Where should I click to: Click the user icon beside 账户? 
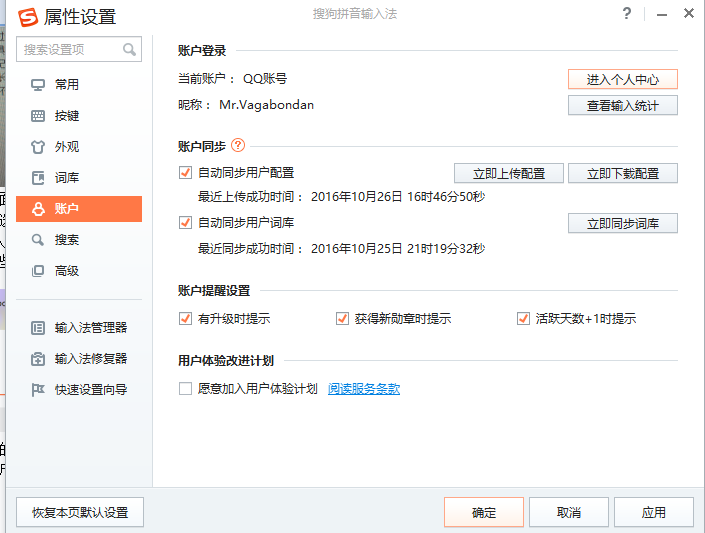(38, 209)
